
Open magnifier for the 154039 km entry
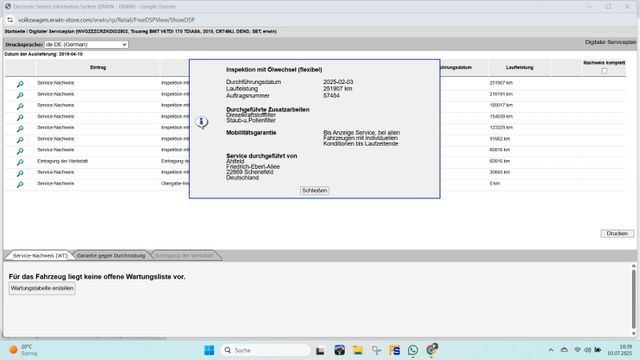tap(20, 118)
